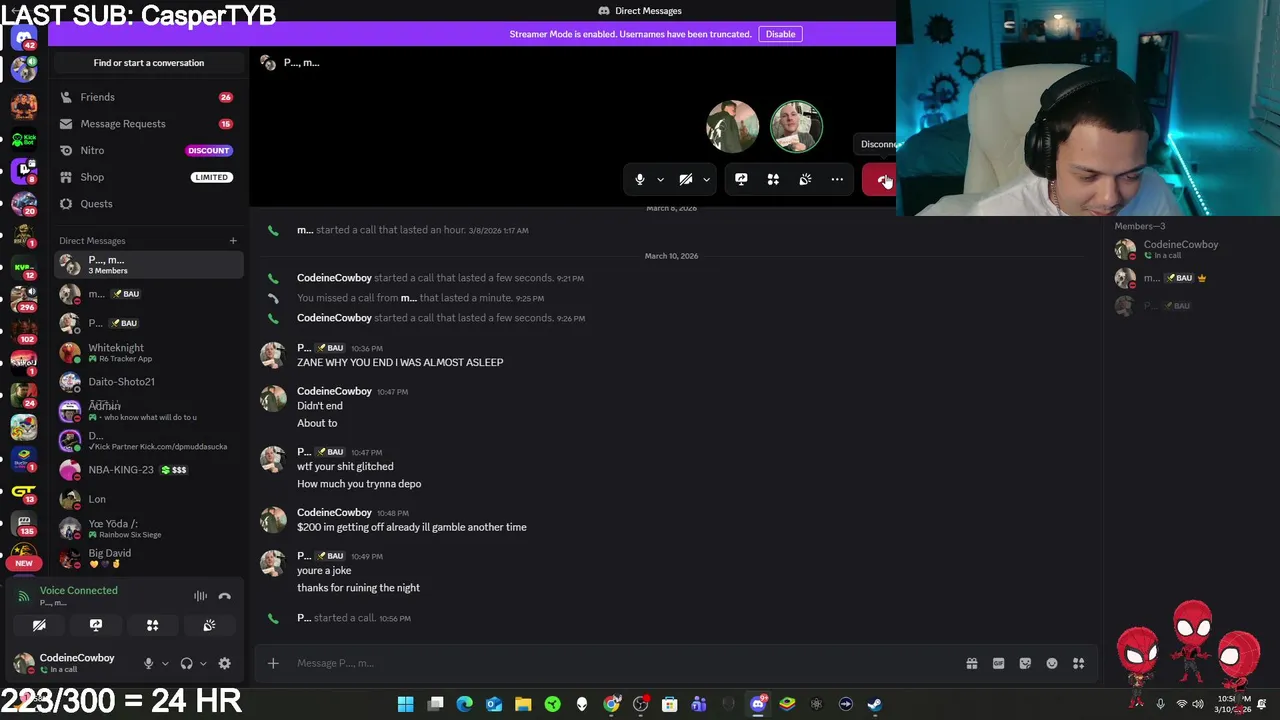Open the Quests page
This screenshot has width=1280, height=720.
point(148,204)
